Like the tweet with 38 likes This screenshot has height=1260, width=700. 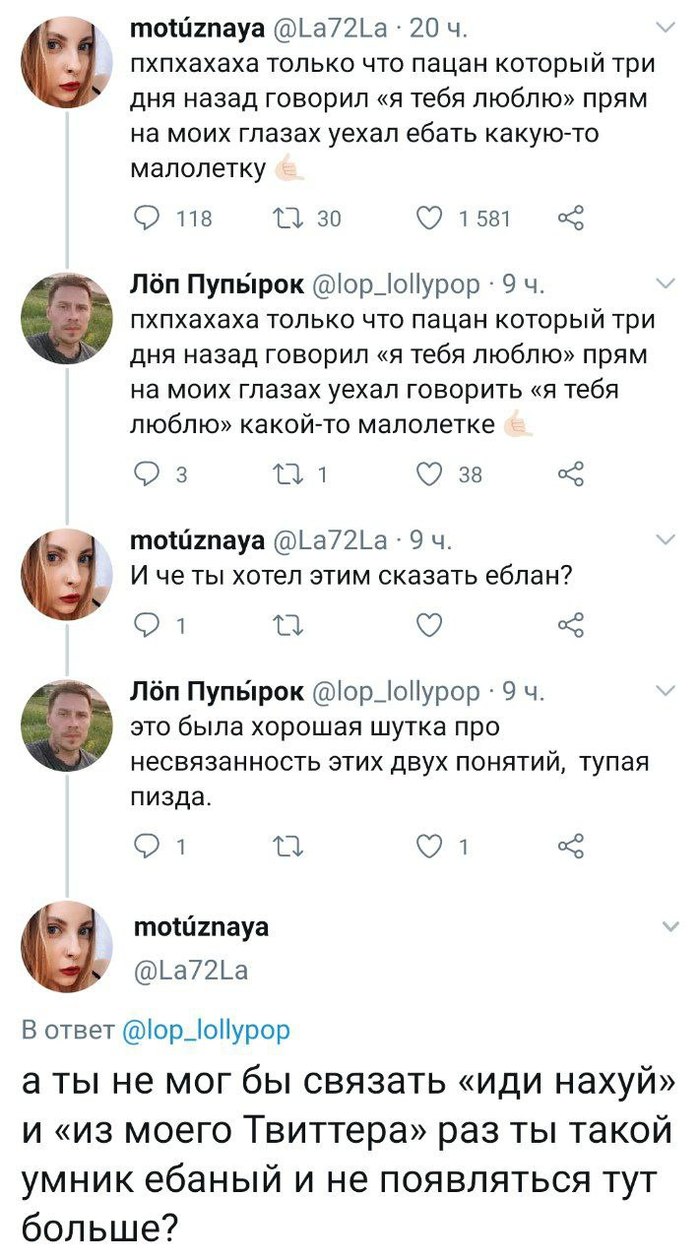pyautogui.click(x=433, y=475)
